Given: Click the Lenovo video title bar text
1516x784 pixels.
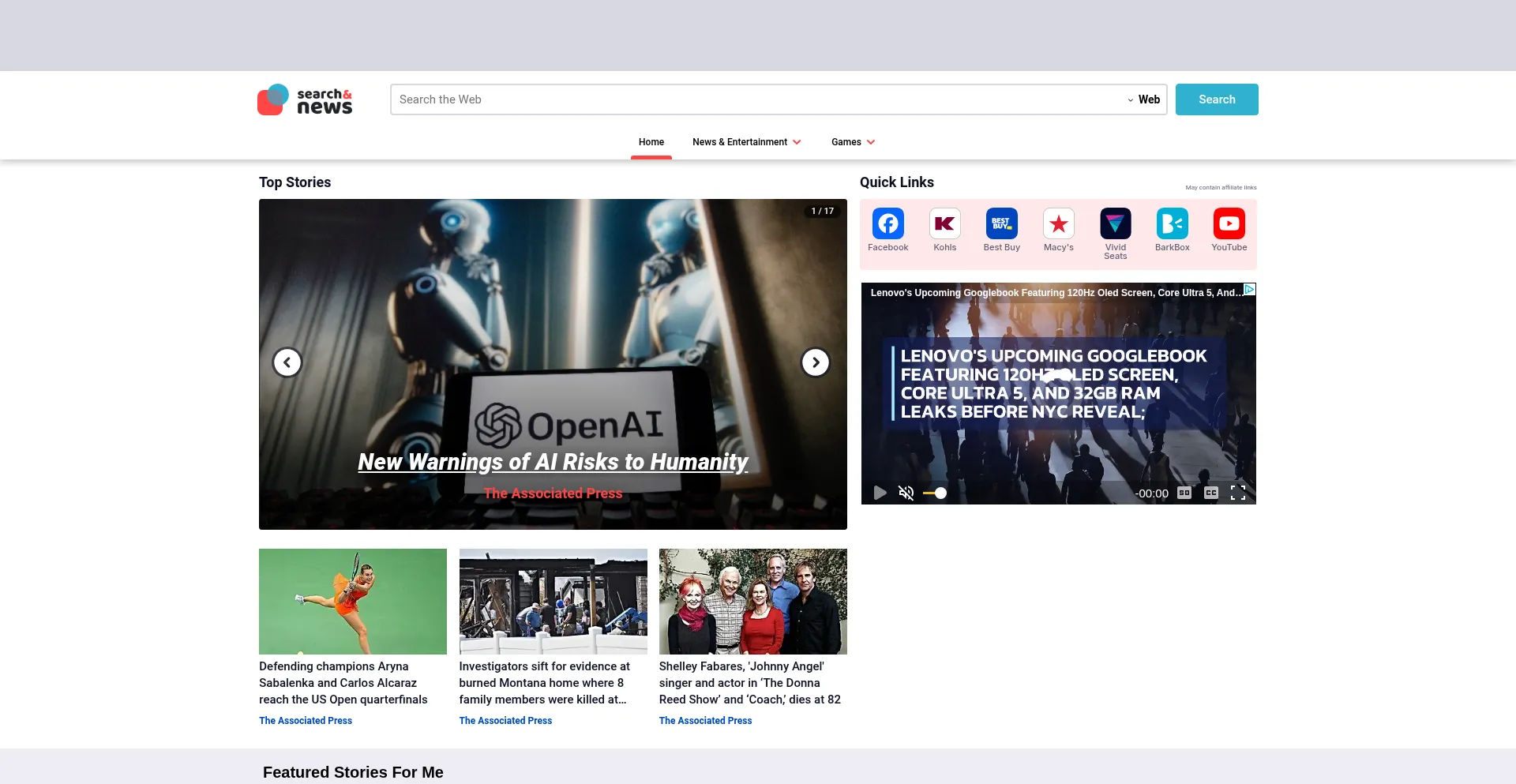Looking at the screenshot, I should click(x=1056, y=293).
